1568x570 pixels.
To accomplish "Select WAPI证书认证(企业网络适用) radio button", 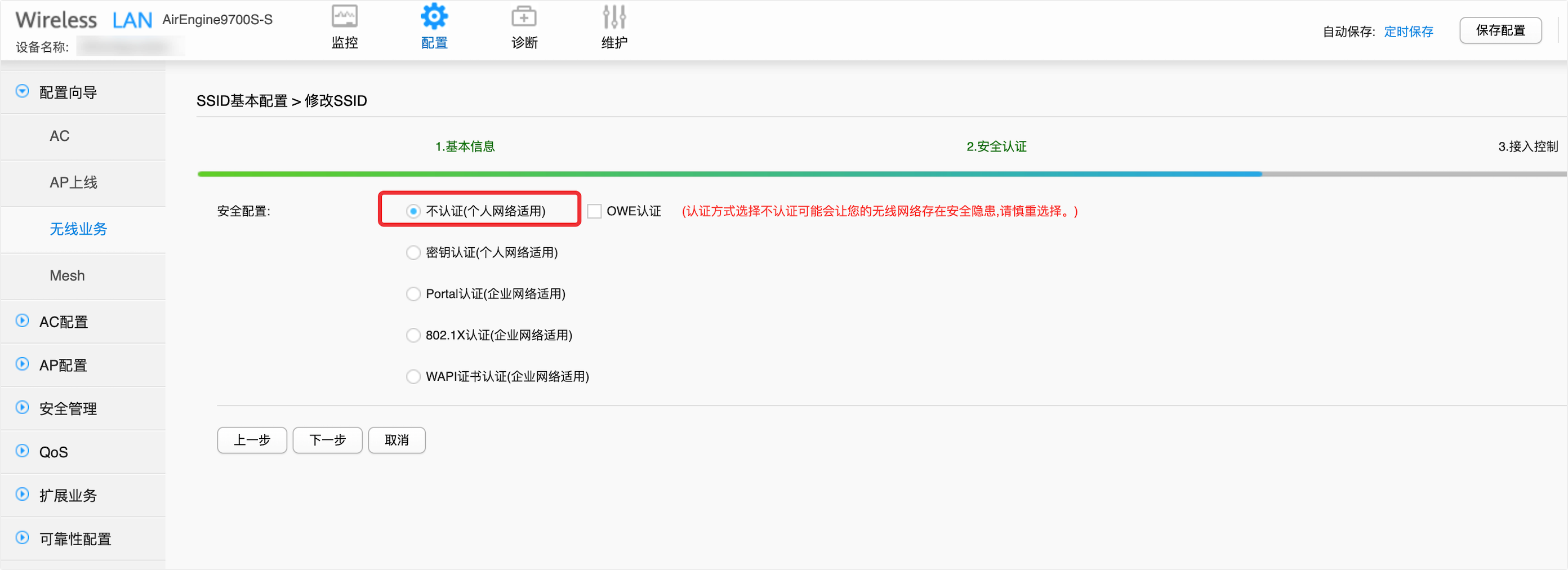I will tap(413, 377).
